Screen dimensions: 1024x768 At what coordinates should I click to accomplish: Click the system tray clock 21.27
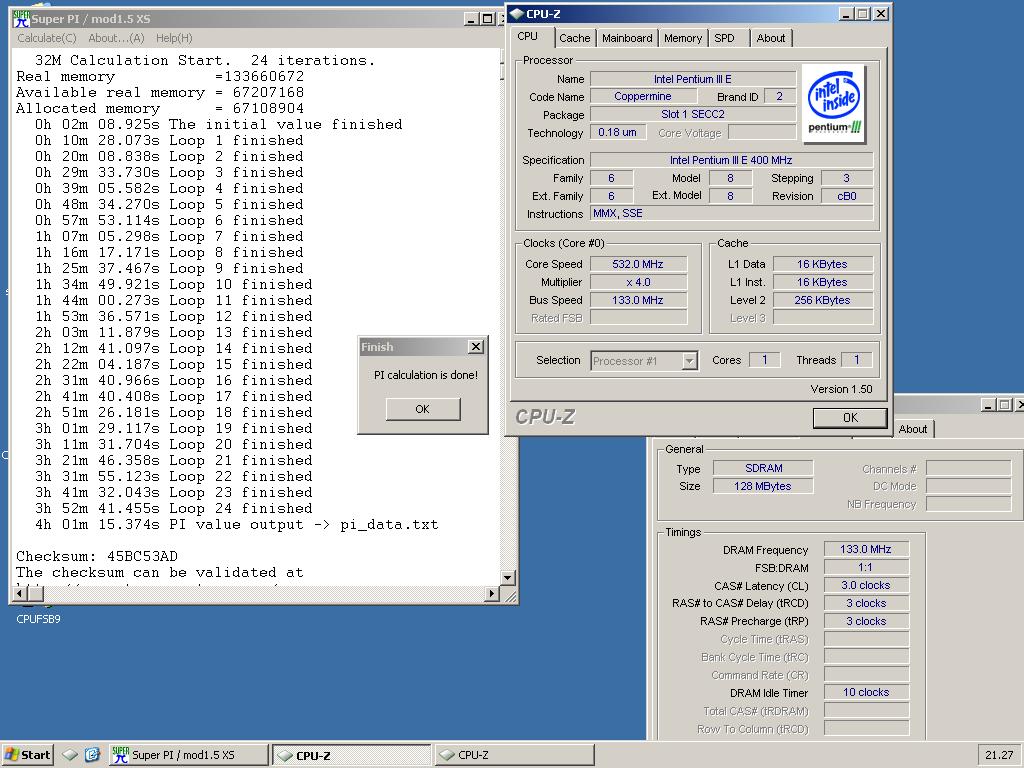pos(999,755)
